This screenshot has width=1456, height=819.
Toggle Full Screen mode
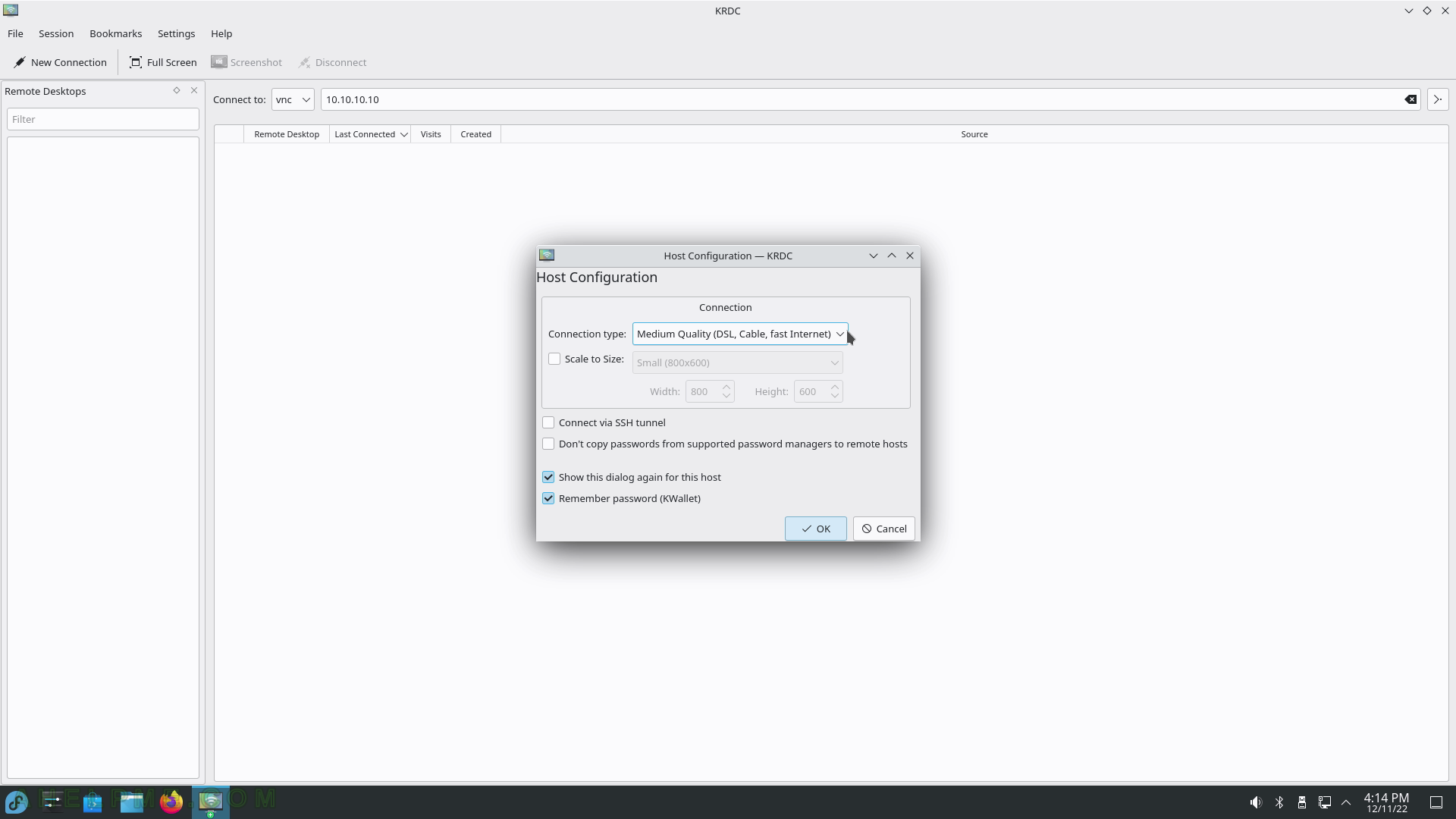coord(163,62)
